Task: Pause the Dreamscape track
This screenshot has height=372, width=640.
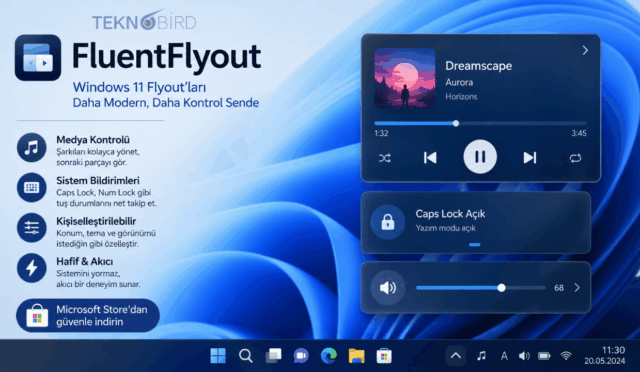Action: click(480, 157)
